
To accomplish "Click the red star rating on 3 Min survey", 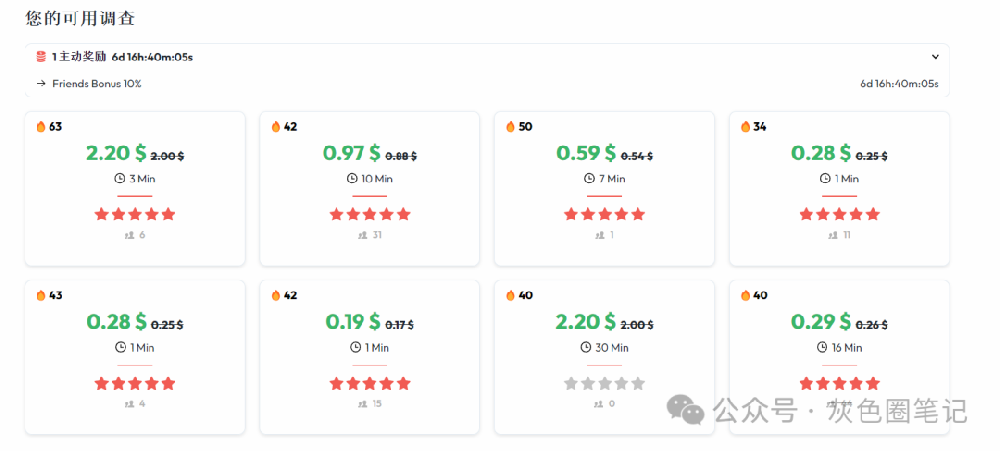I will pyautogui.click(x=135, y=214).
